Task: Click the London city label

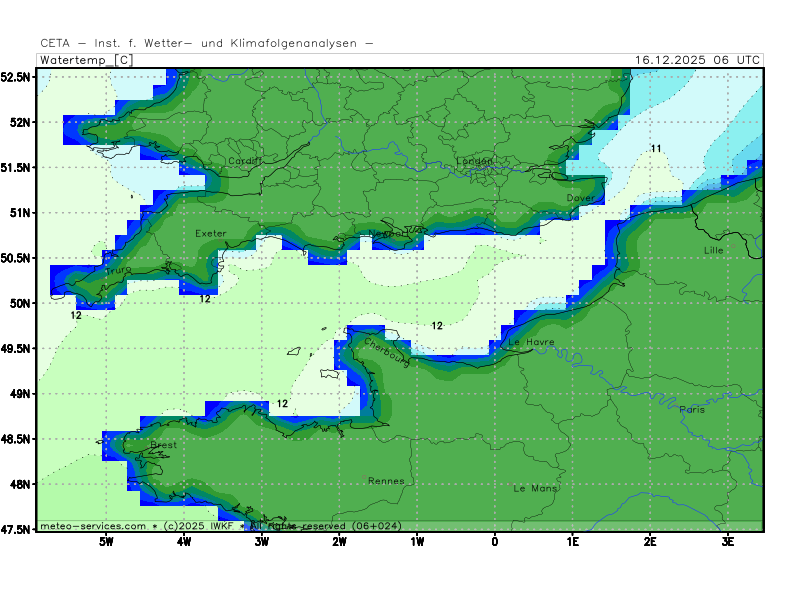Action: click(x=474, y=161)
